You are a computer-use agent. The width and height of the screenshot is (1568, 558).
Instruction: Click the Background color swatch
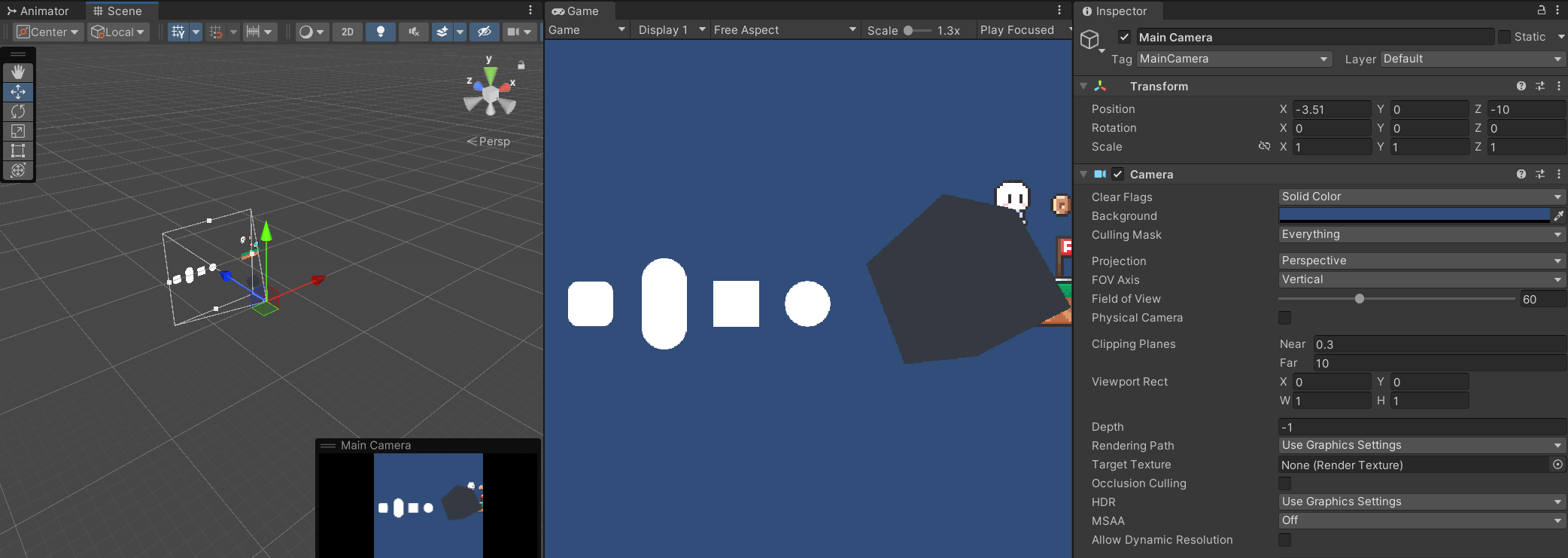point(1415,215)
